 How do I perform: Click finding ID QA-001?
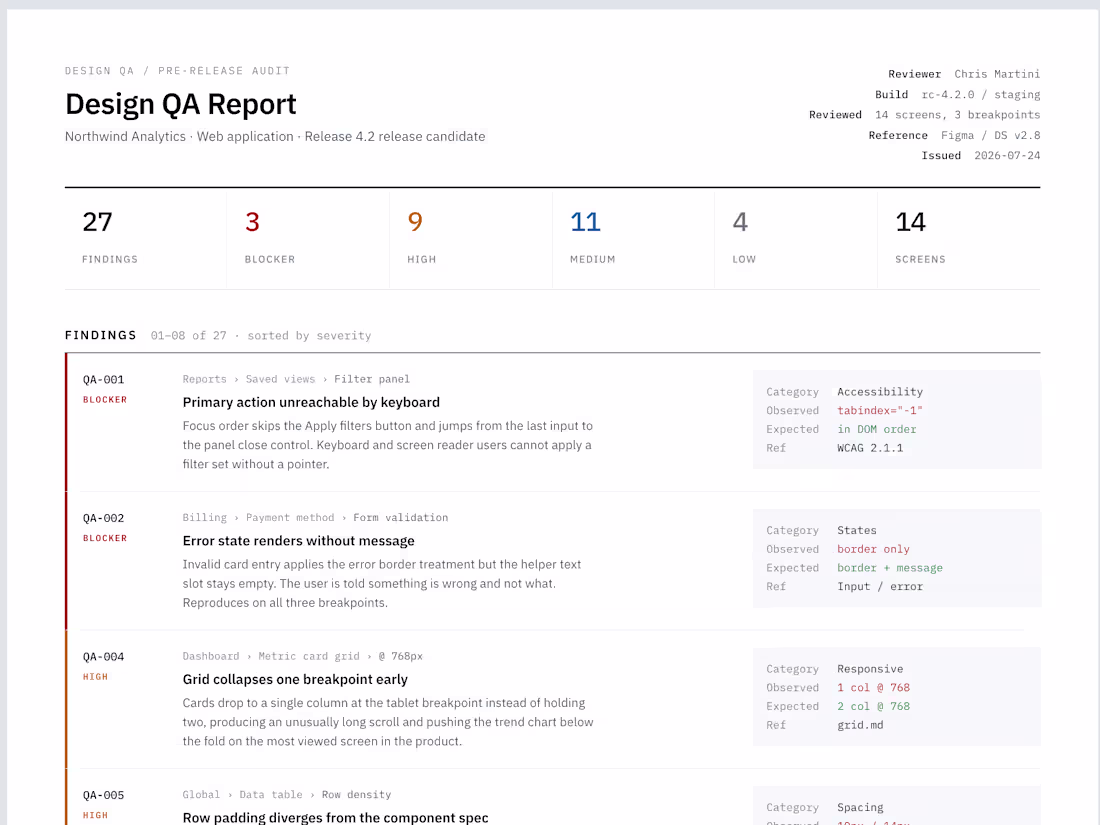point(103,380)
